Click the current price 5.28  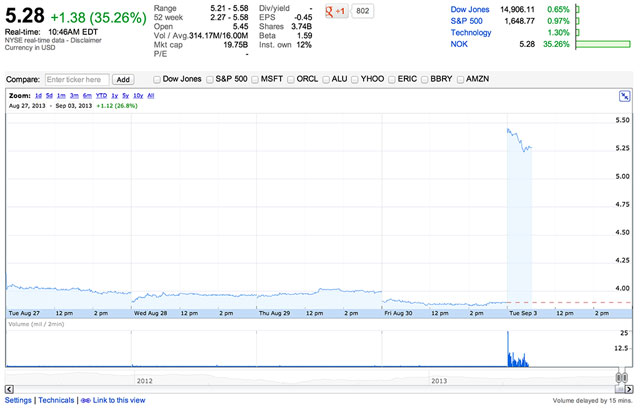(24, 16)
